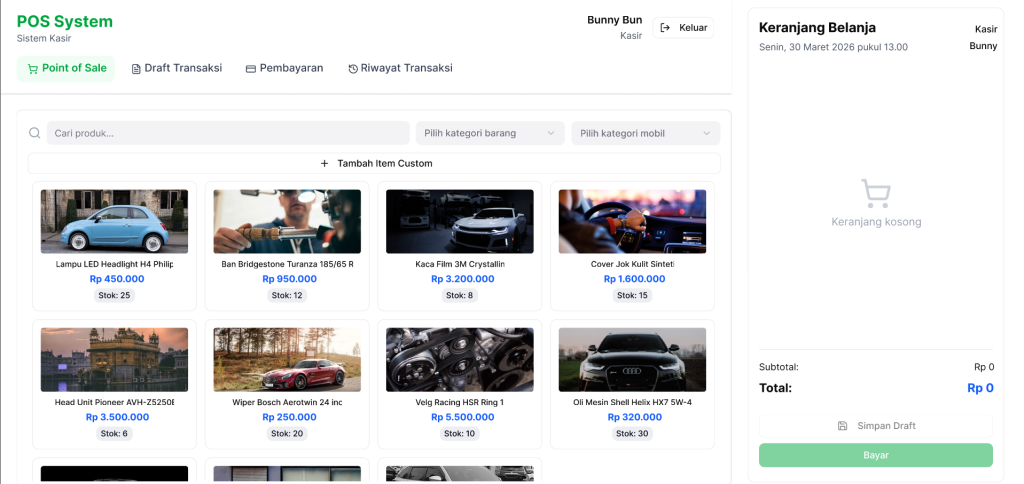Click the Wiper Bosch Aerotwin 24 inch name
This screenshot has height=484, width=1024.
[287, 402]
